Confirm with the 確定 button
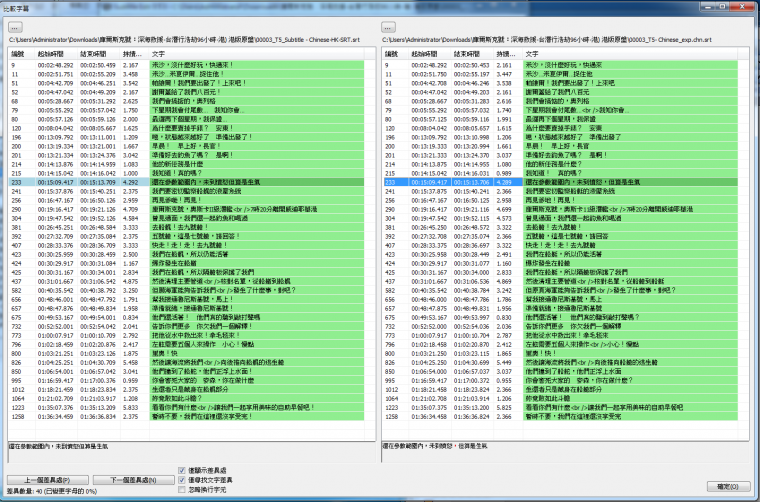The image size is (760, 502). pyautogui.click(x=728, y=486)
